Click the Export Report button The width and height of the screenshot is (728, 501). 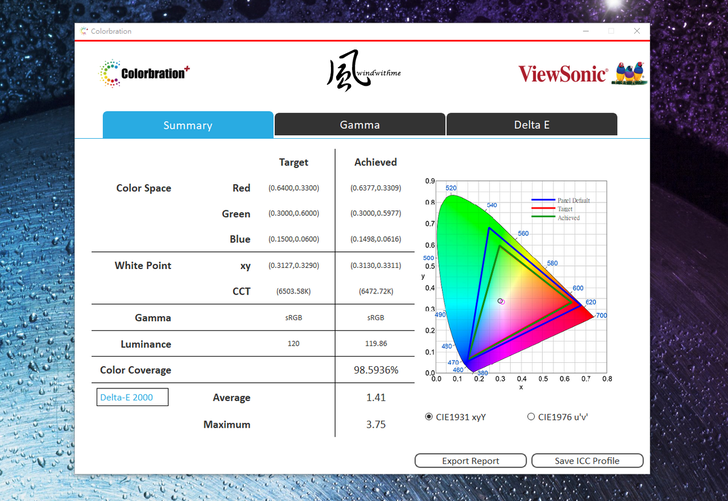pyautogui.click(x=470, y=461)
